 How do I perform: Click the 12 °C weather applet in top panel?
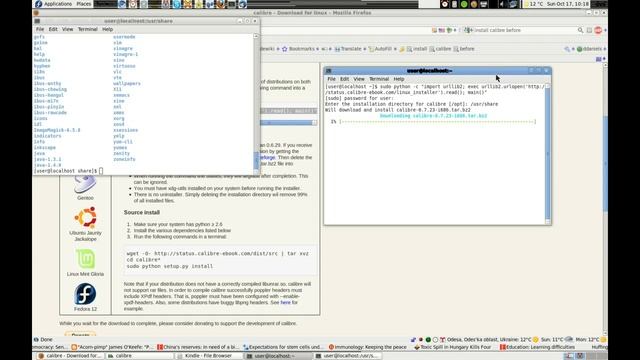click(x=534, y=4)
